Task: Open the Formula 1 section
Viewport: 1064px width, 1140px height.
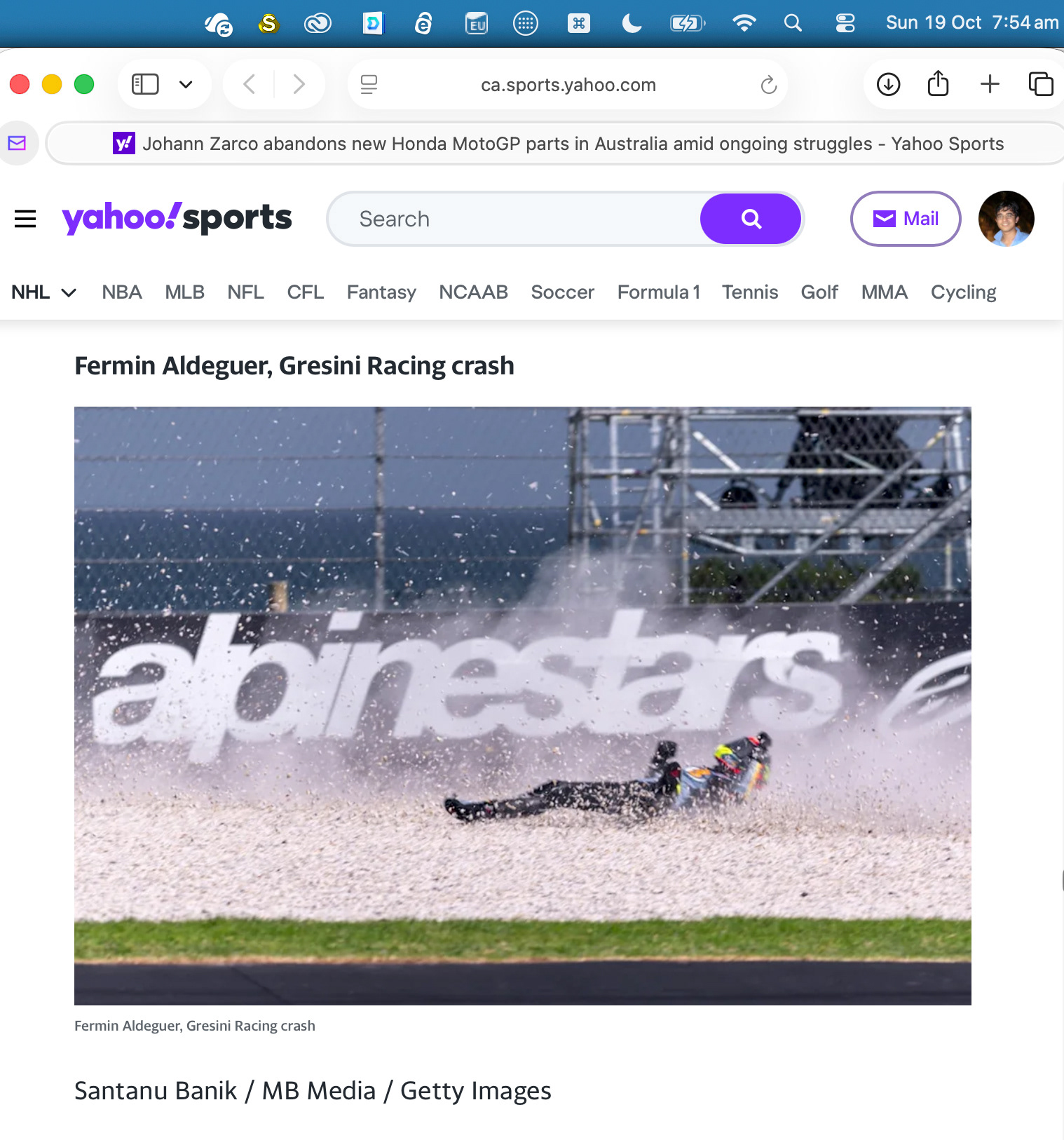Action: point(659,292)
